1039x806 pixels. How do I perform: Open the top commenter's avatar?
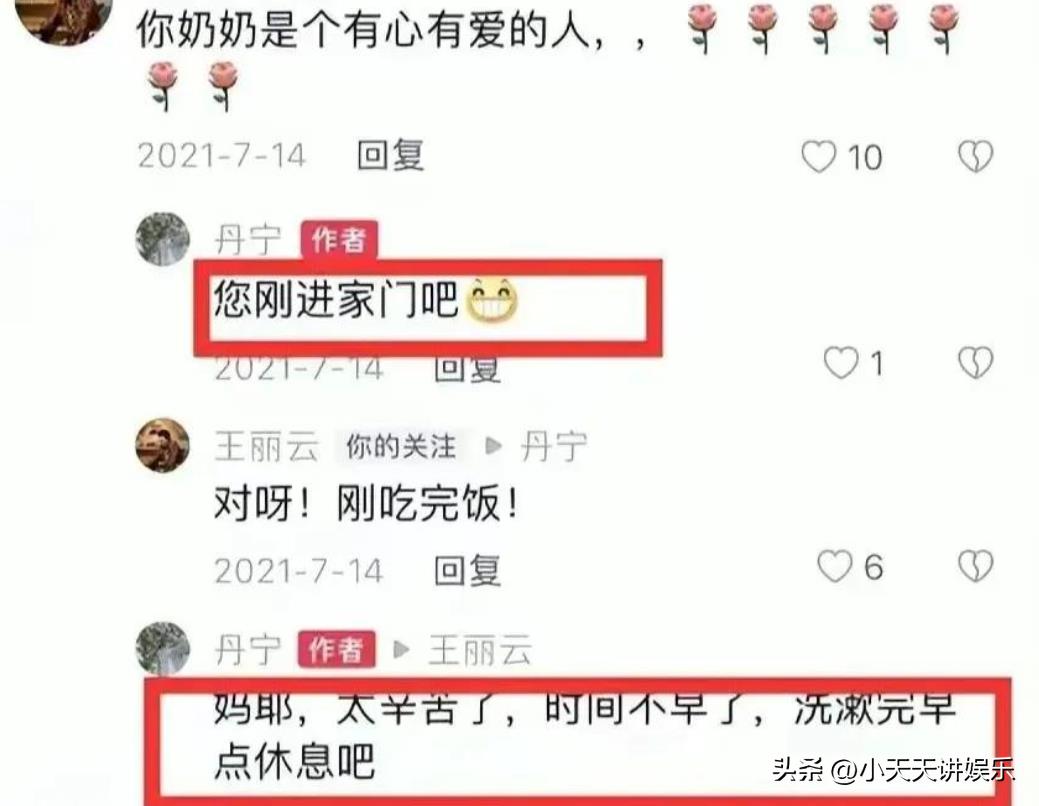64,17
